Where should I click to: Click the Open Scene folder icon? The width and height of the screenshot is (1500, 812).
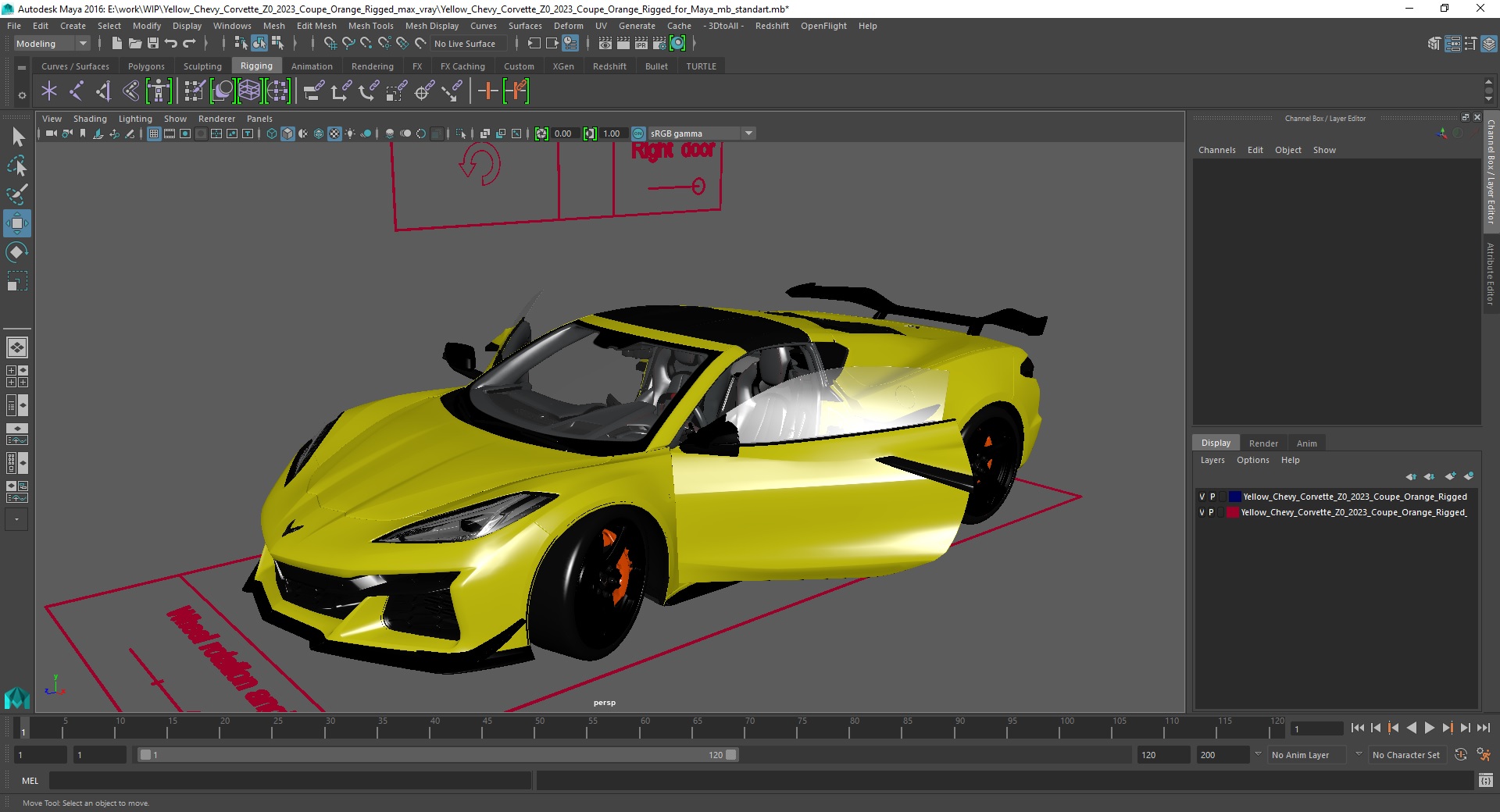click(x=135, y=44)
